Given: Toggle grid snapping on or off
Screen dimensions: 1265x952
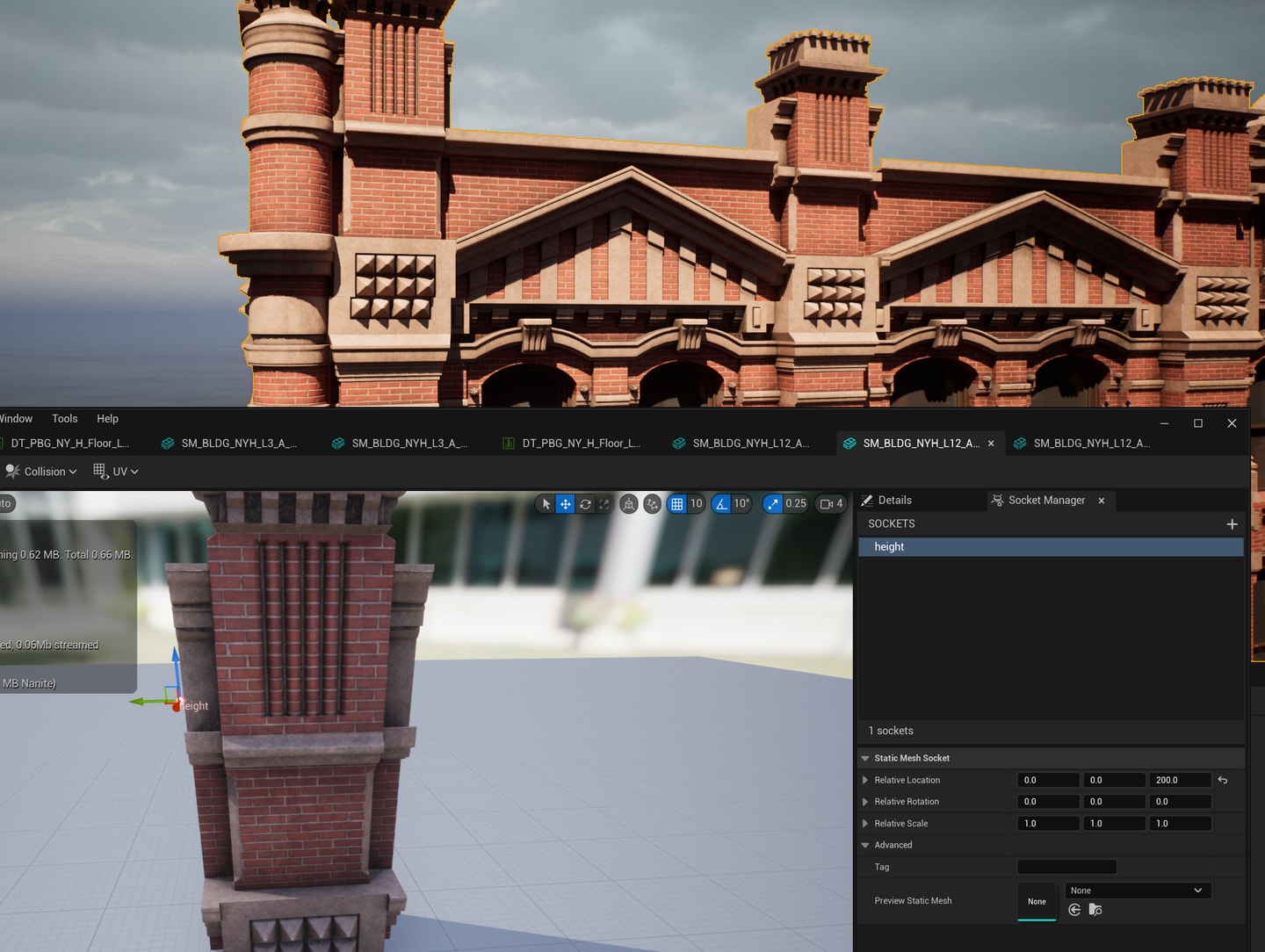Looking at the screenshot, I should coord(676,504).
